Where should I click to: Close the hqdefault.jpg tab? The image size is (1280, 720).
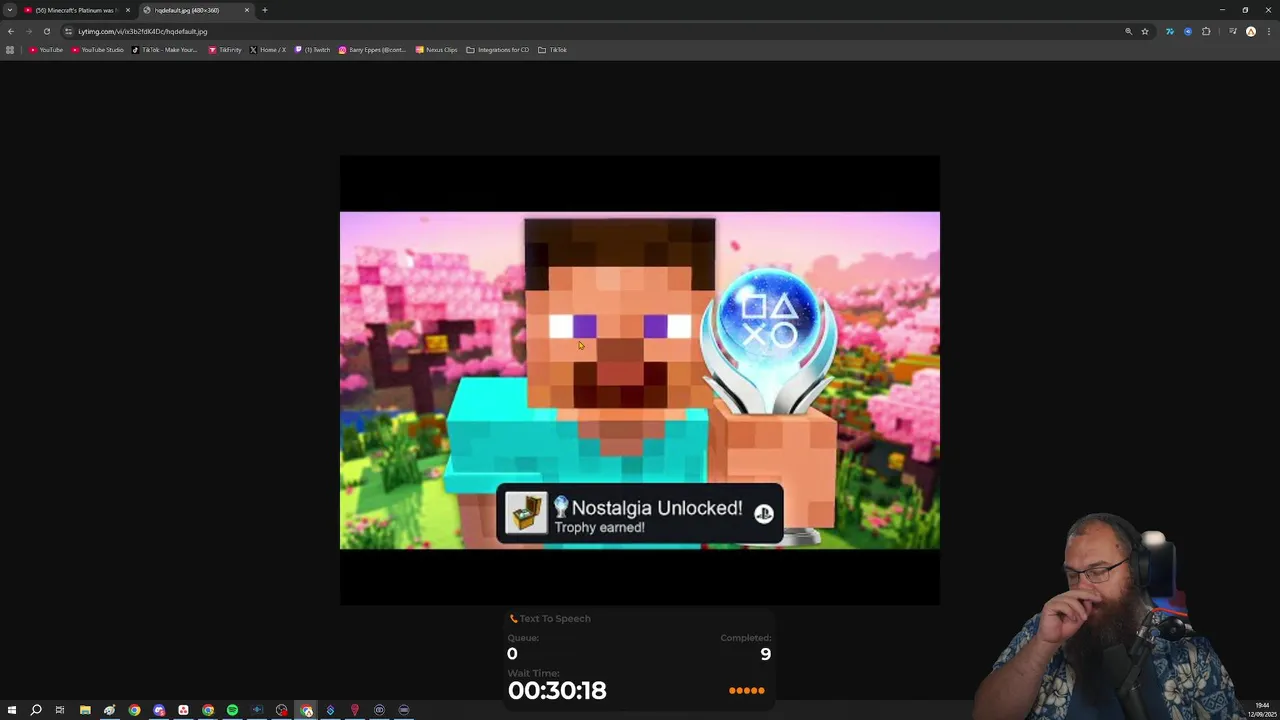pos(246,10)
